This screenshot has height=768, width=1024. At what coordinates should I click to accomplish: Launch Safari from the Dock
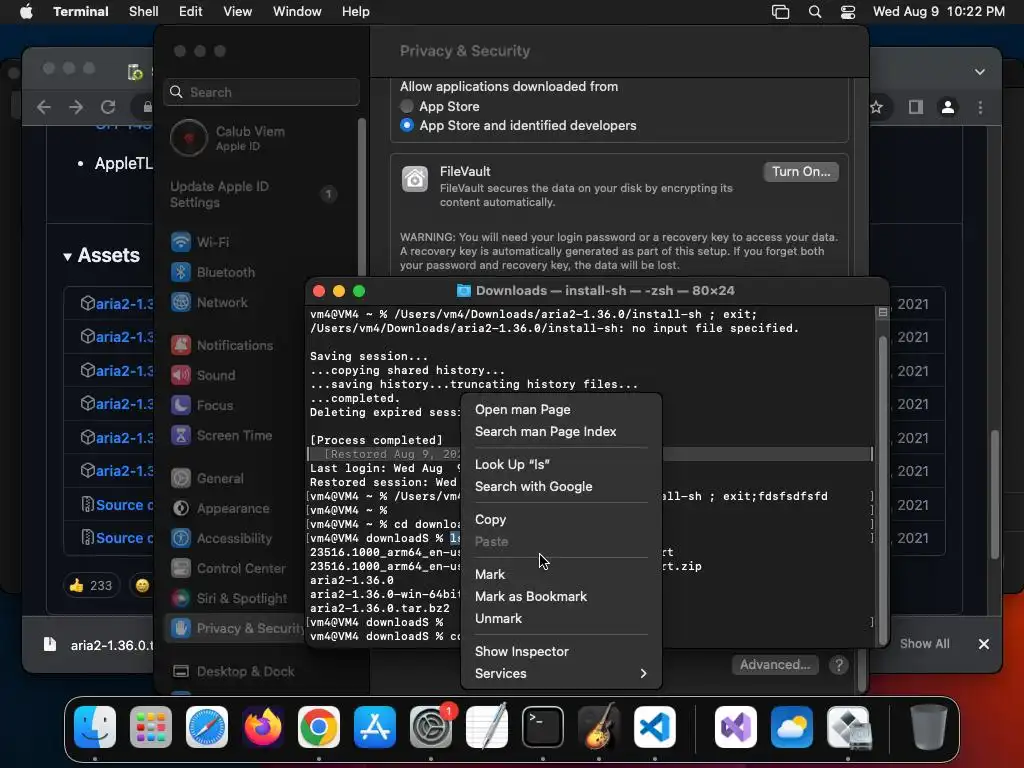coord(207,727)
